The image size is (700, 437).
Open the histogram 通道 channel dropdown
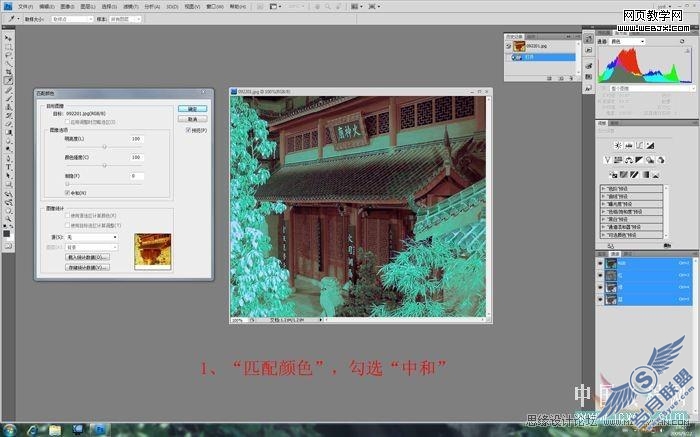(x=628, y=42)
